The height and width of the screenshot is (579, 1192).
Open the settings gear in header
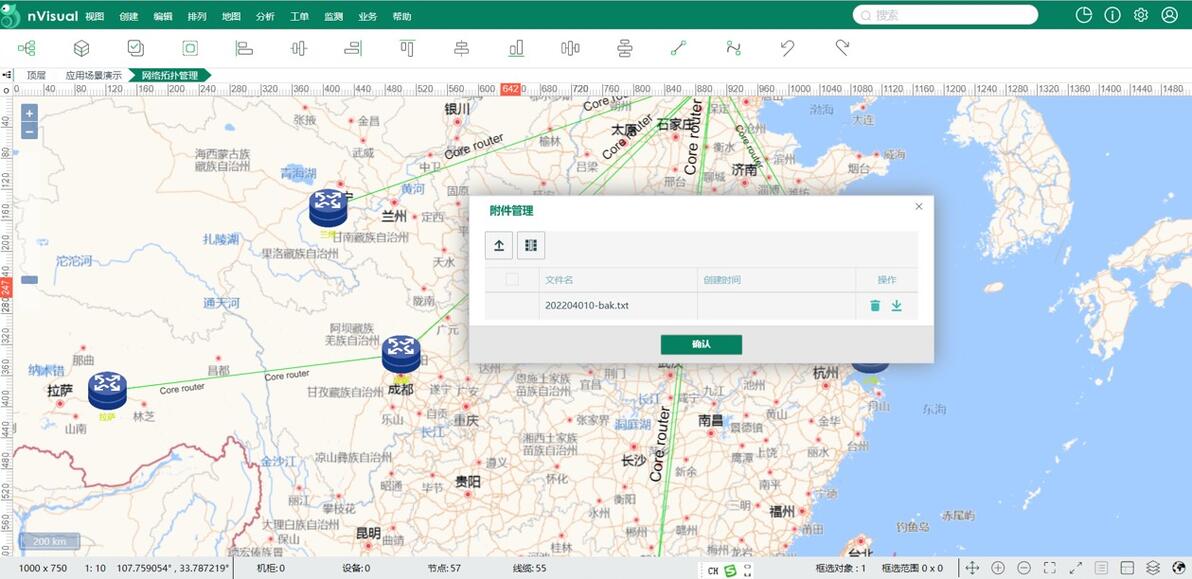tap(1141, 15)
